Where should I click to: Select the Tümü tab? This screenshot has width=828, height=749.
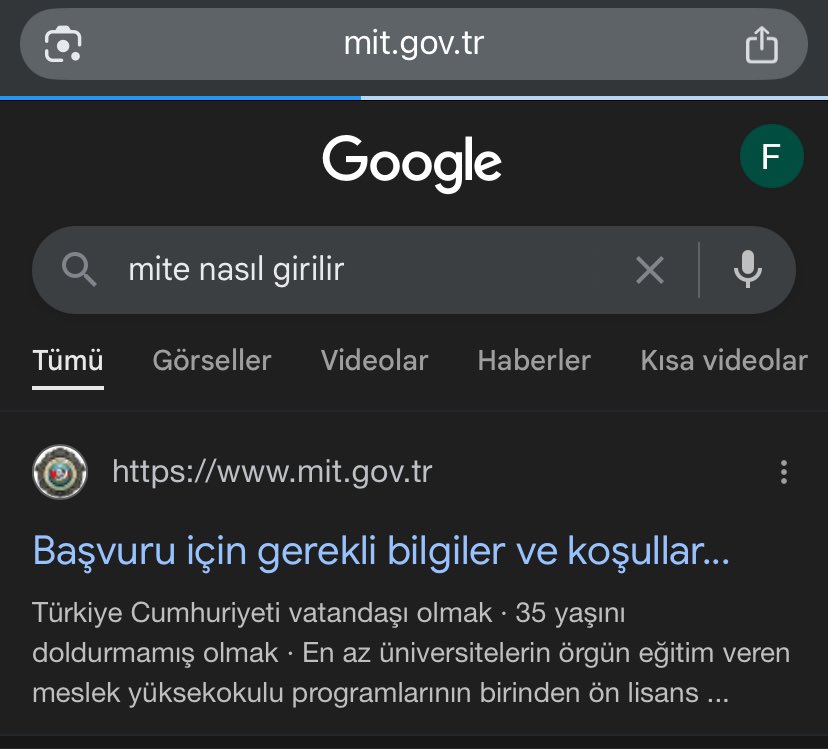click(x=68, y=361)
